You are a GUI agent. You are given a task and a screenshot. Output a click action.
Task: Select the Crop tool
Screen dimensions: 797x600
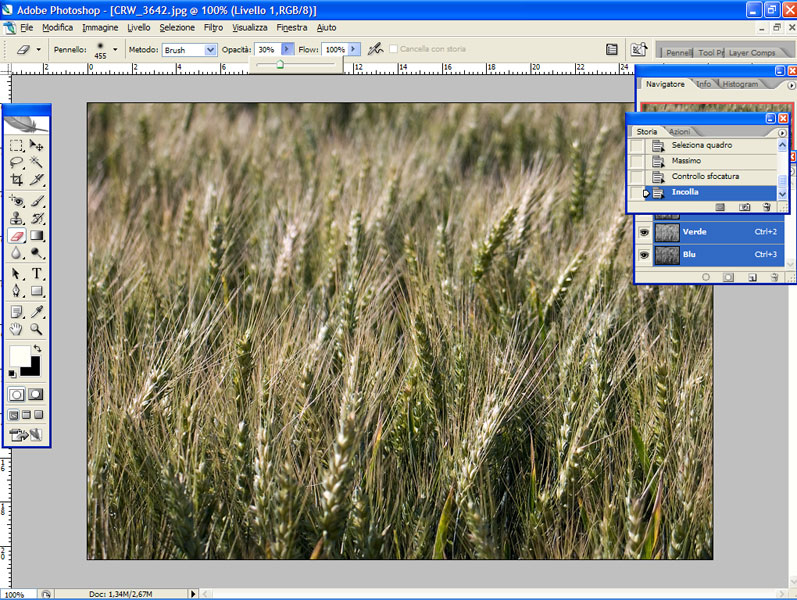point(17,180)
